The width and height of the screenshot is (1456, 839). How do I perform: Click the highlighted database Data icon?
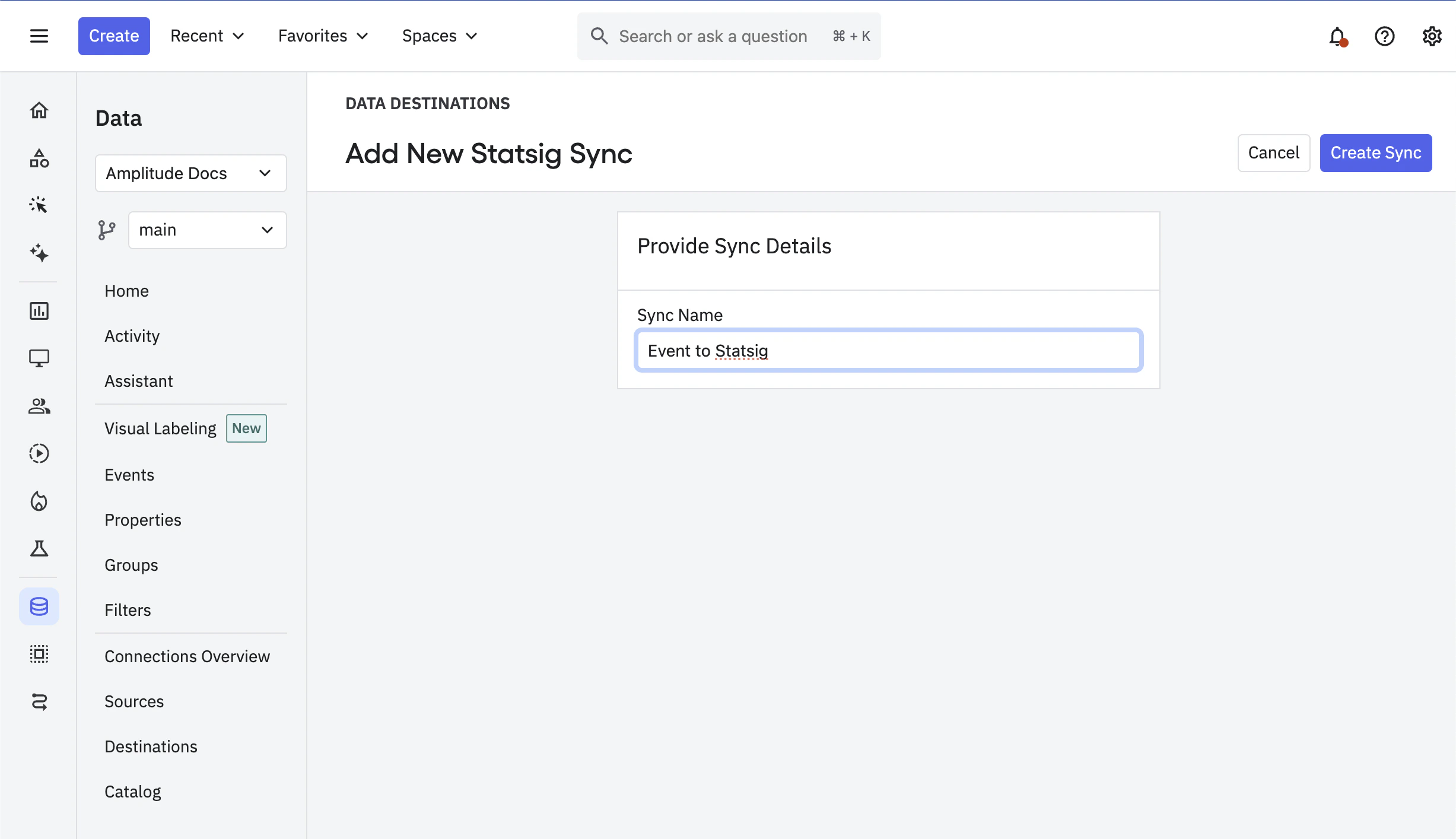pos(39,606)
